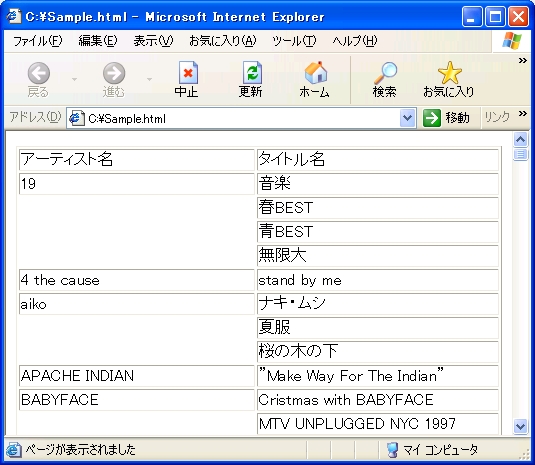Click the title "Cristmas with BABYFACE"
The width and height of the screenshot is (535, 465).
(378, 399)
